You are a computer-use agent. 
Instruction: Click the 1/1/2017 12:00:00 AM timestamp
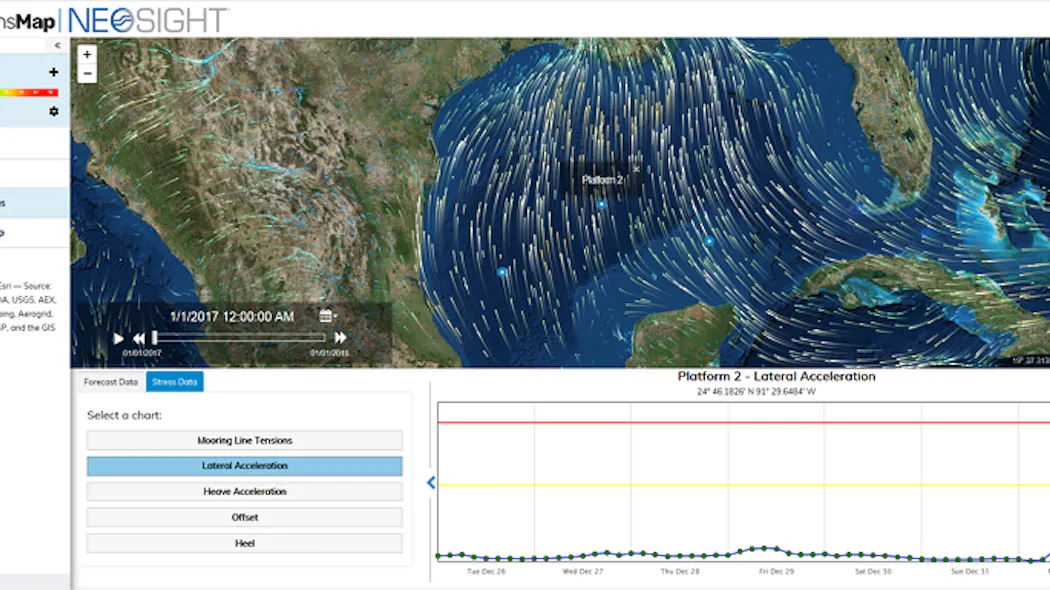click(x=232, y=317)
